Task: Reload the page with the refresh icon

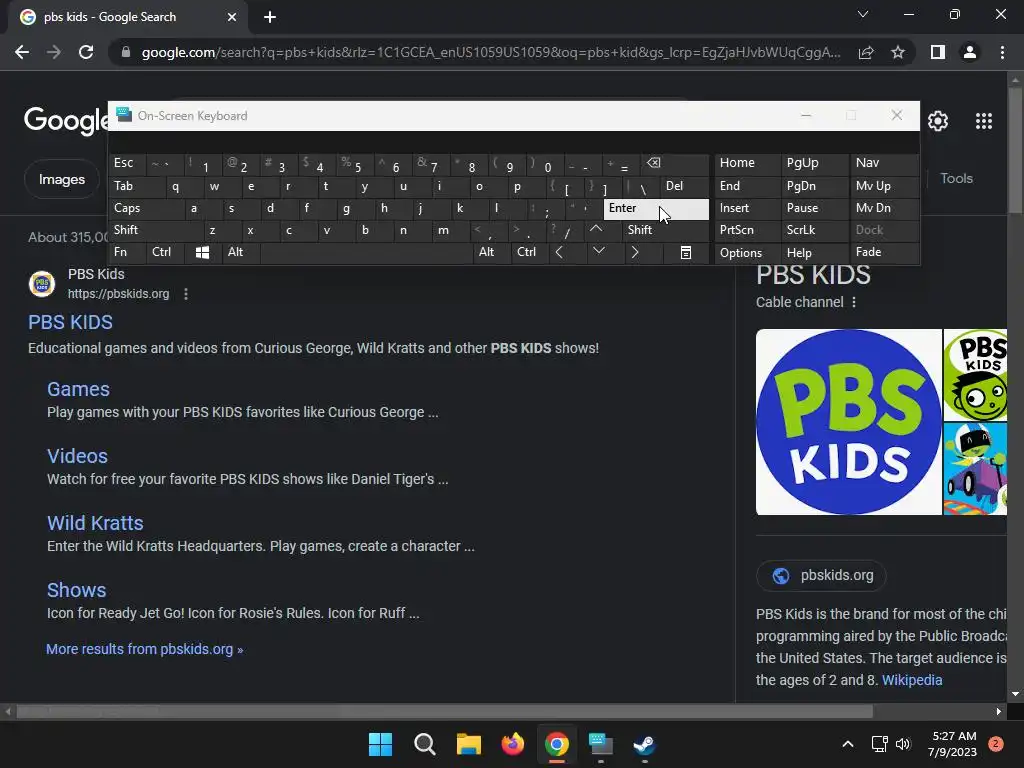Action: click(x=86, y=52)
